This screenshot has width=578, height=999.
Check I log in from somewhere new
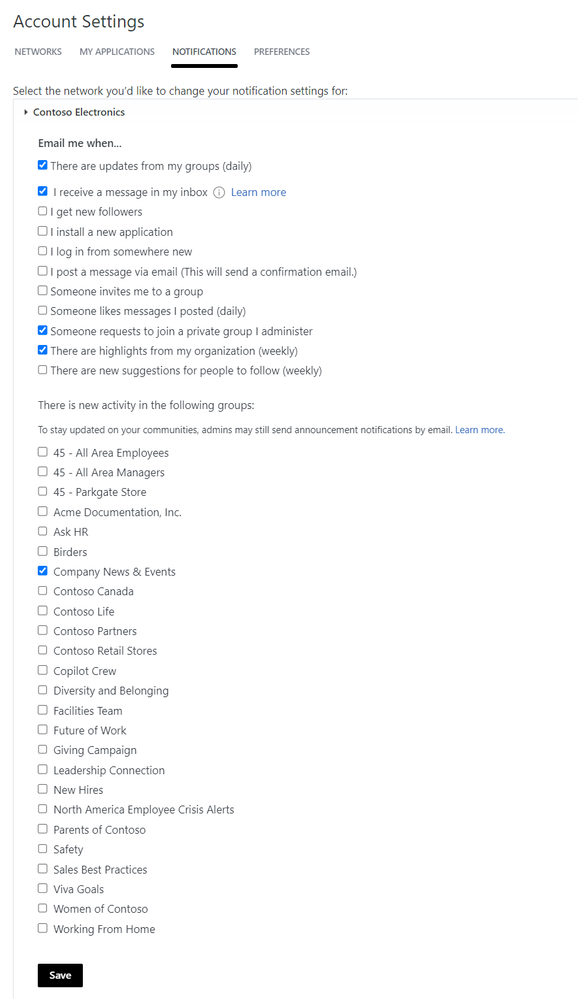[42, 251]
